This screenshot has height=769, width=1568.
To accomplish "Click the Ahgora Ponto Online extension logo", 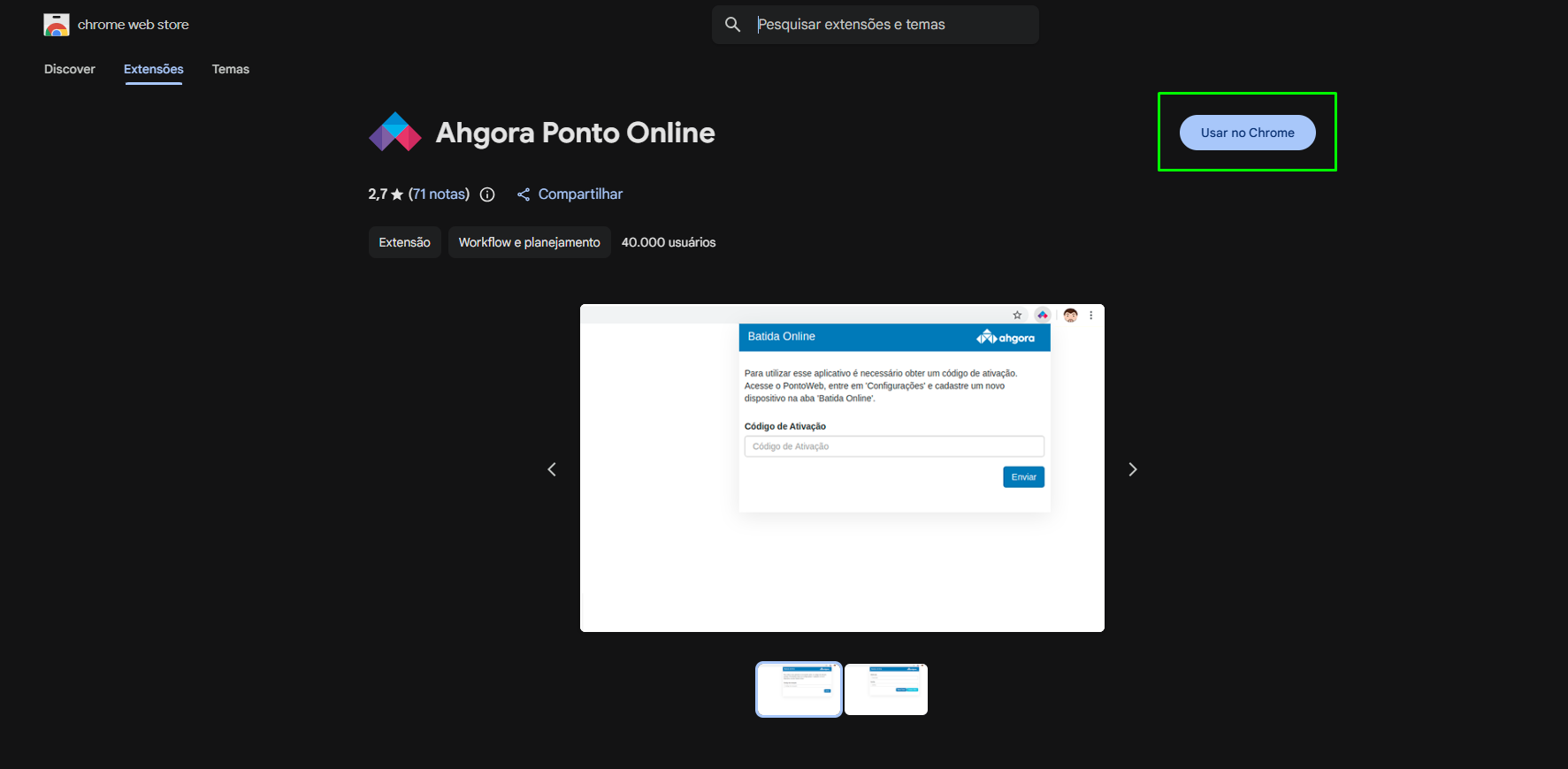I will pyautogui.click(x=395, y=133).
